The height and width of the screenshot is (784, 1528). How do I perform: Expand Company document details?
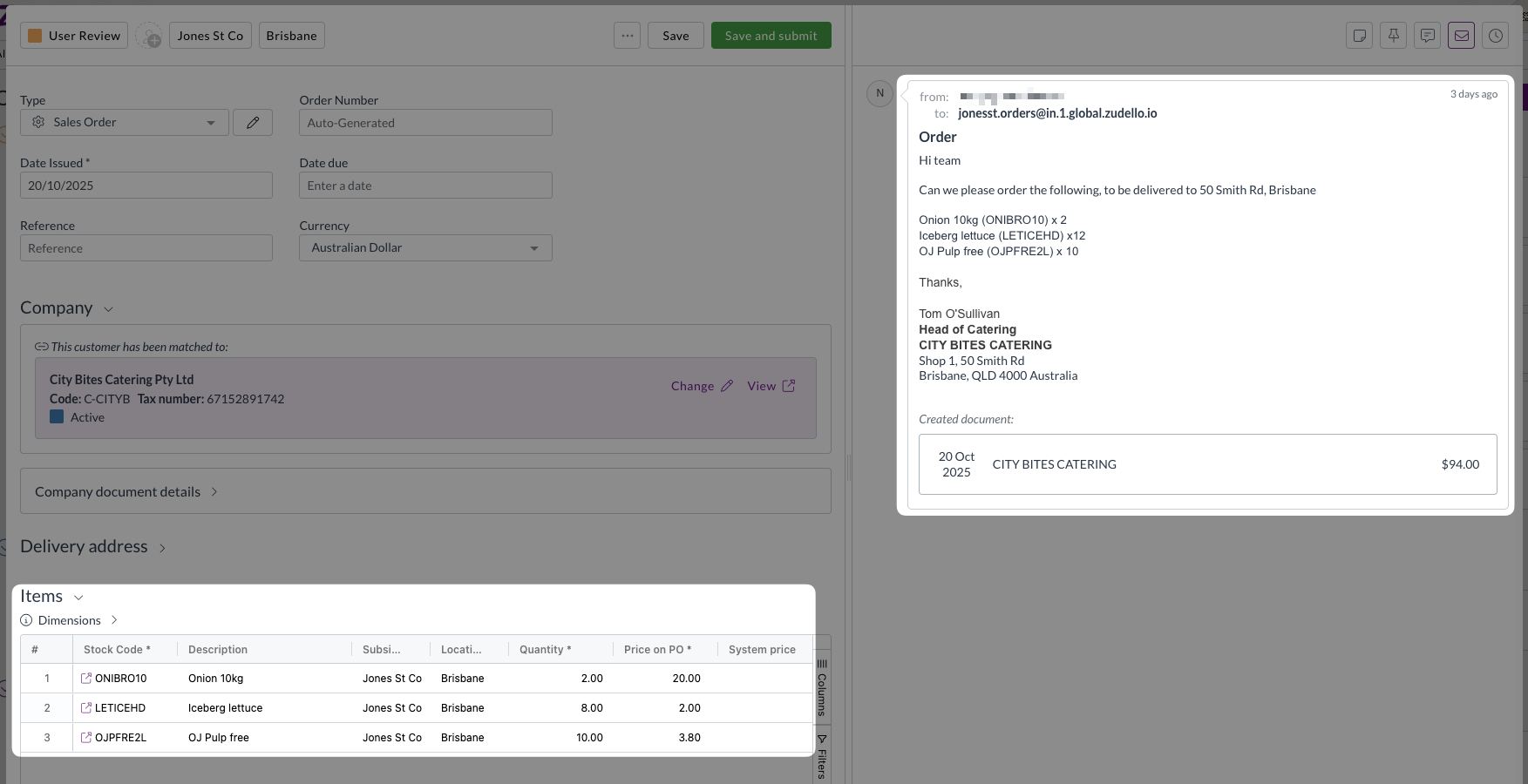point(214,492)
